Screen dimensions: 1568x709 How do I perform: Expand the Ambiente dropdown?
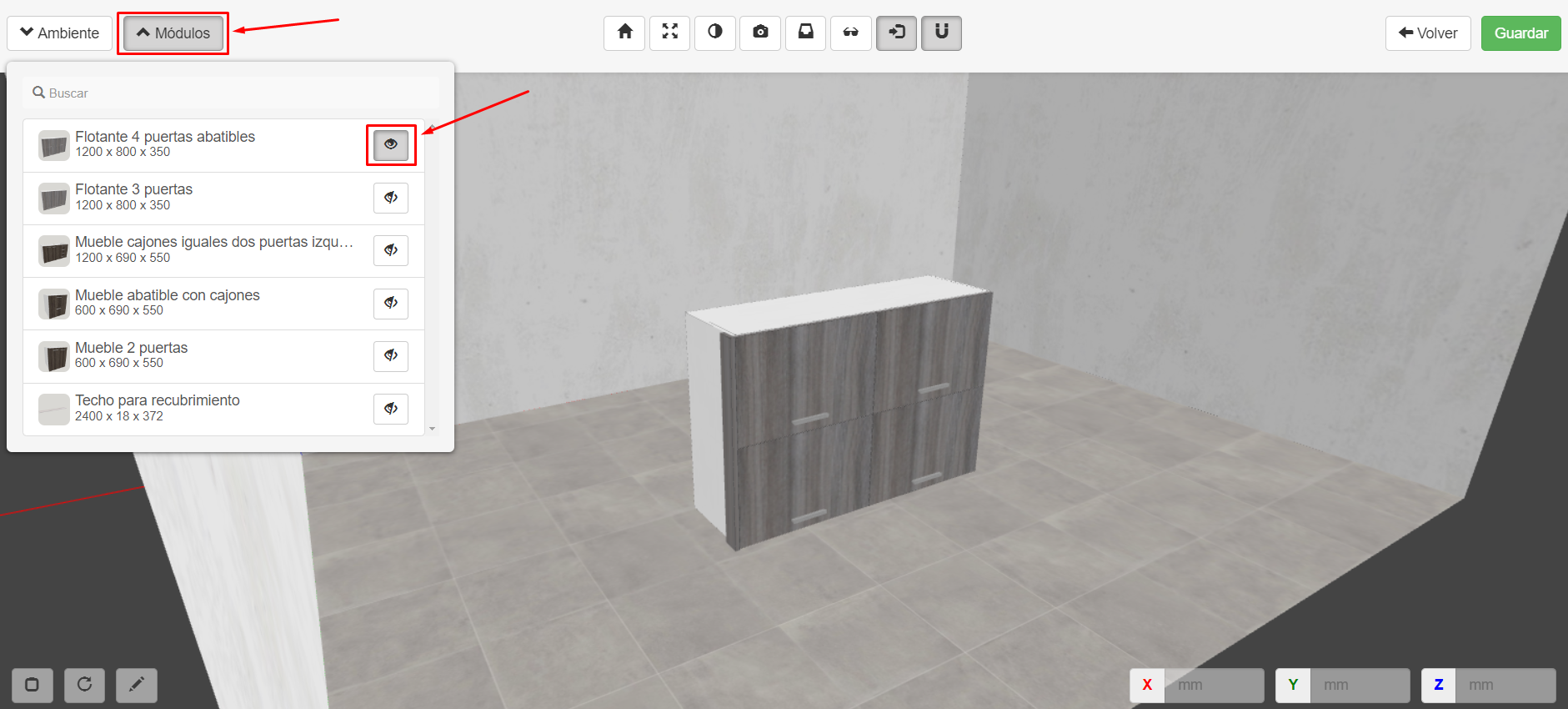[59, 33]
